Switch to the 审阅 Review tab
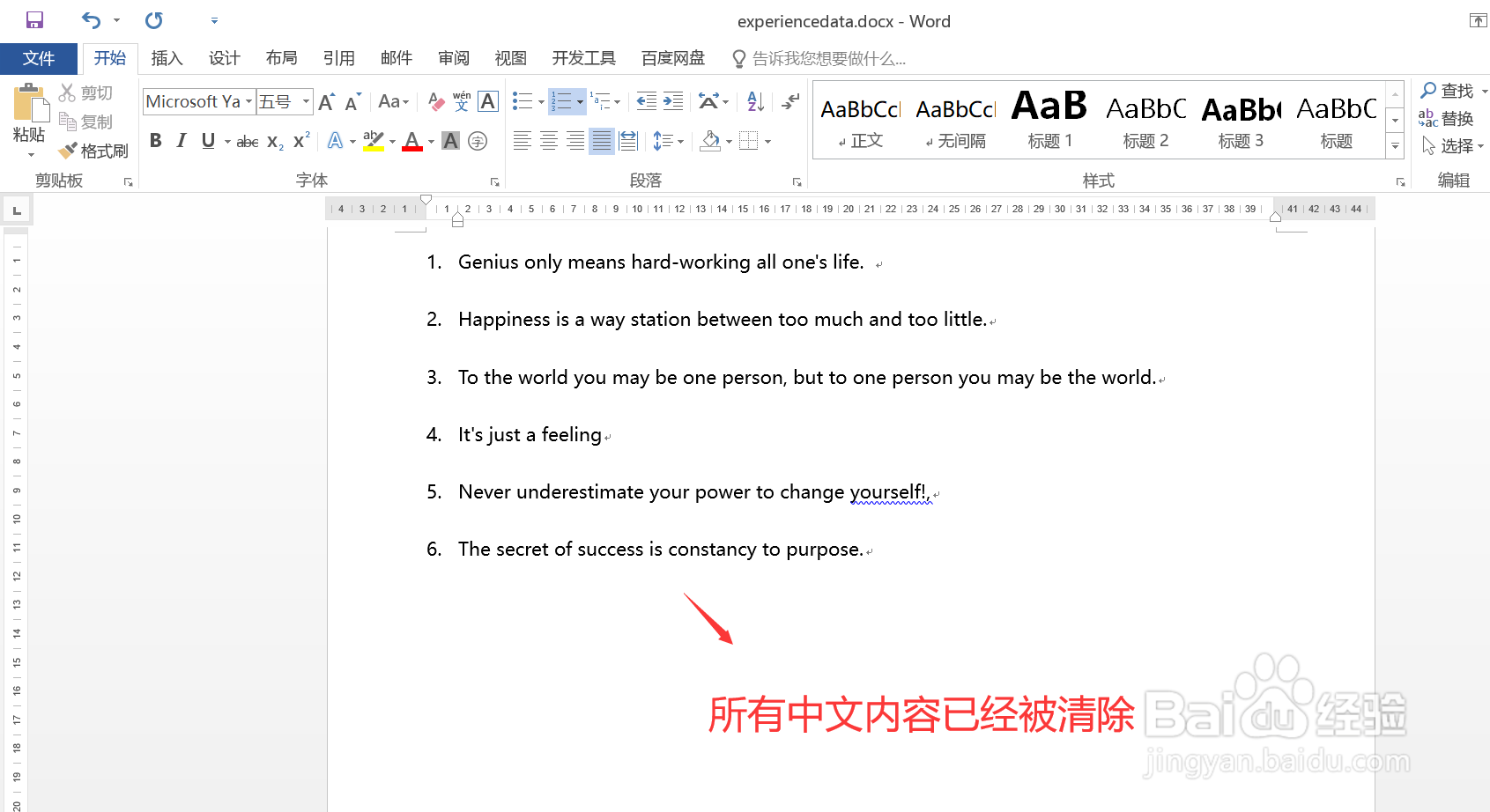The height and width of the screenshot is (812, 1490). 453,58
